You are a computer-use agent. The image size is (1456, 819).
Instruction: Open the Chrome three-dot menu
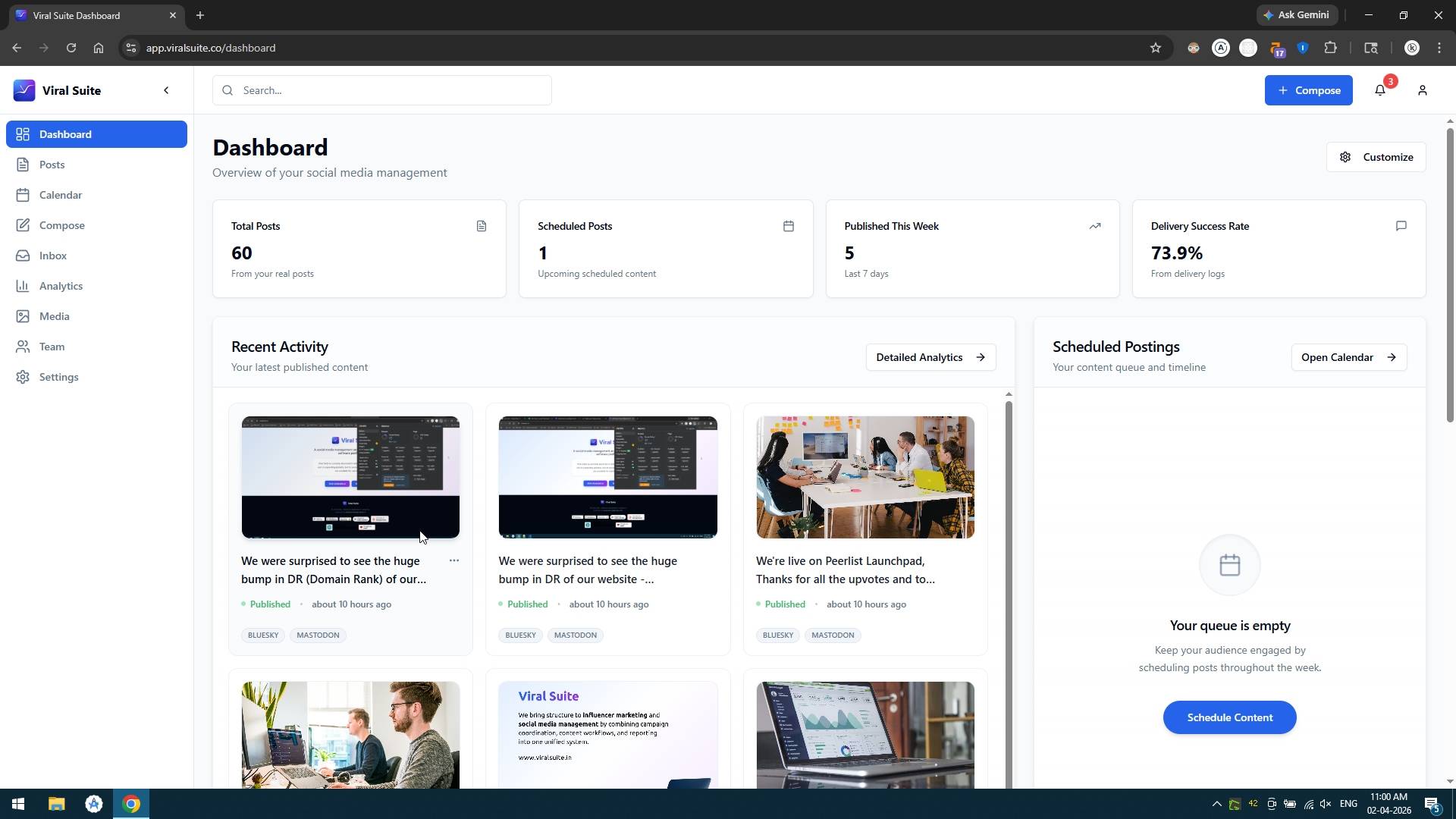[1439, 48]
